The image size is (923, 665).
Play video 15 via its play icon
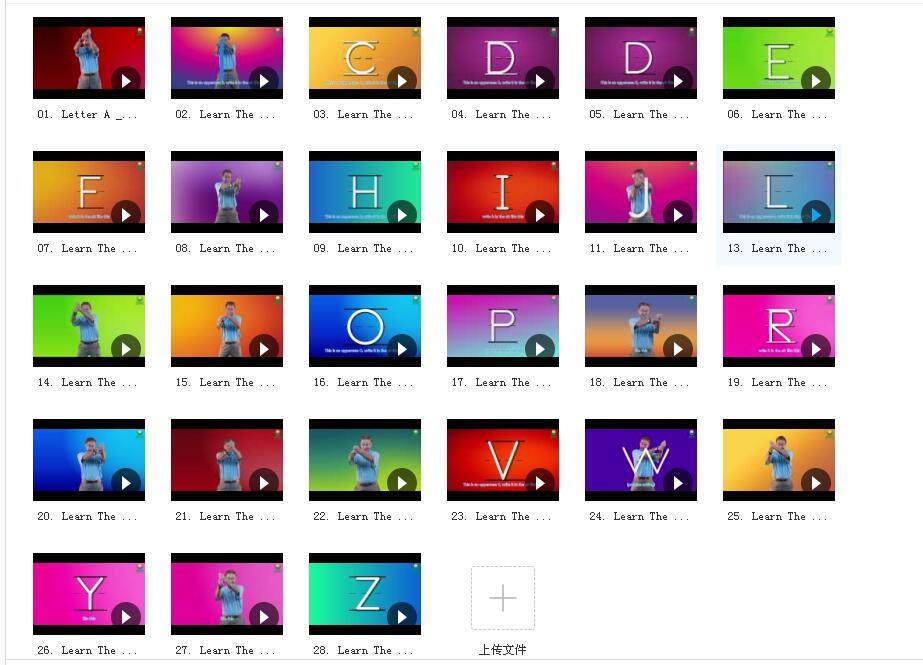264,348
